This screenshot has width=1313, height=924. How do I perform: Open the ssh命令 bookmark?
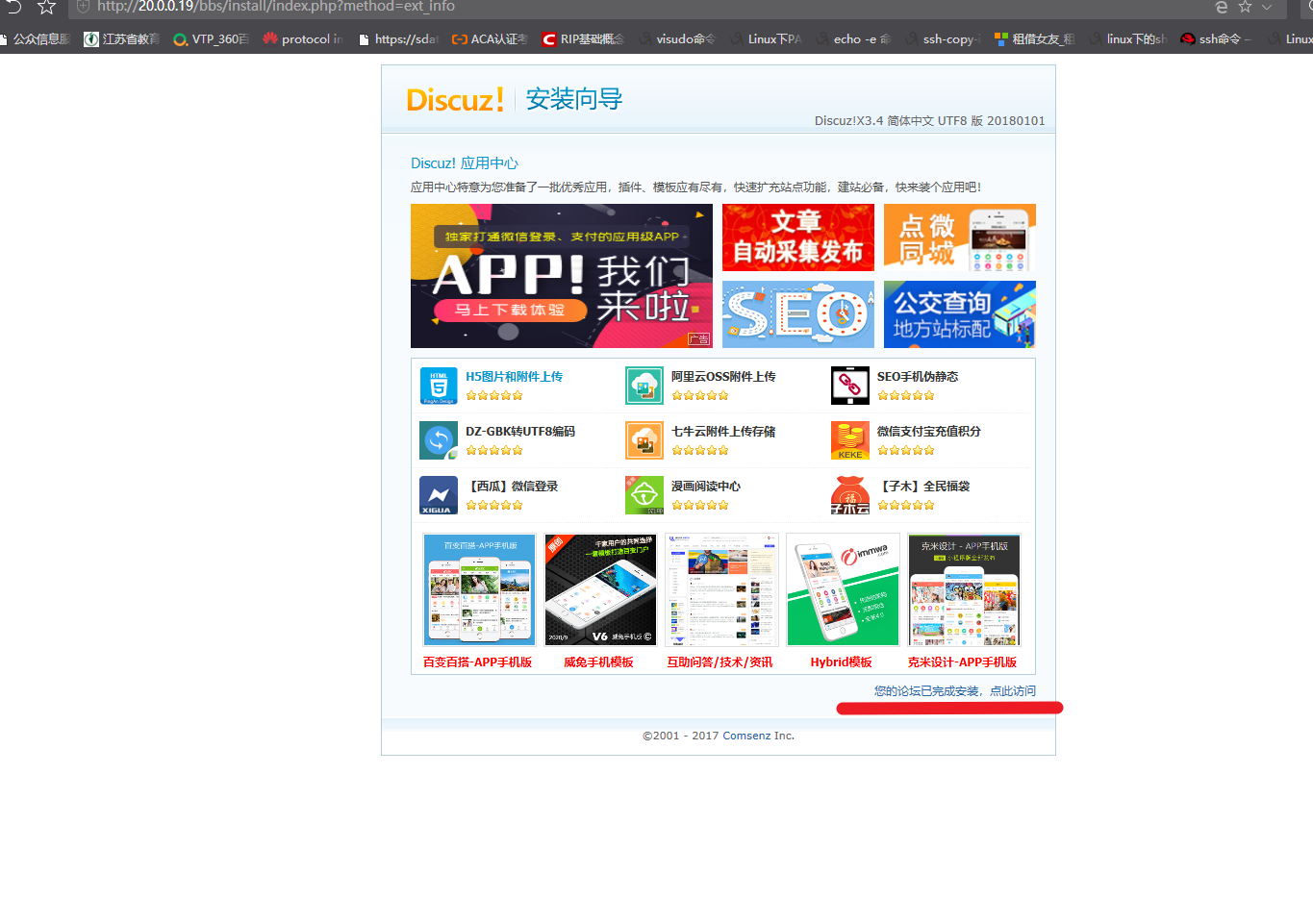1216,39
